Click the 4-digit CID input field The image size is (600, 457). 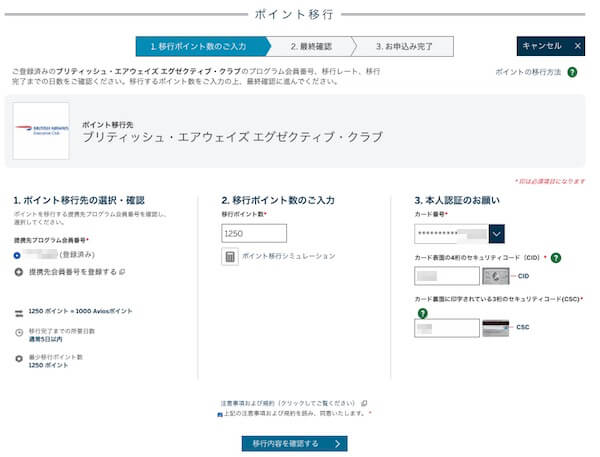click(447, 276)
